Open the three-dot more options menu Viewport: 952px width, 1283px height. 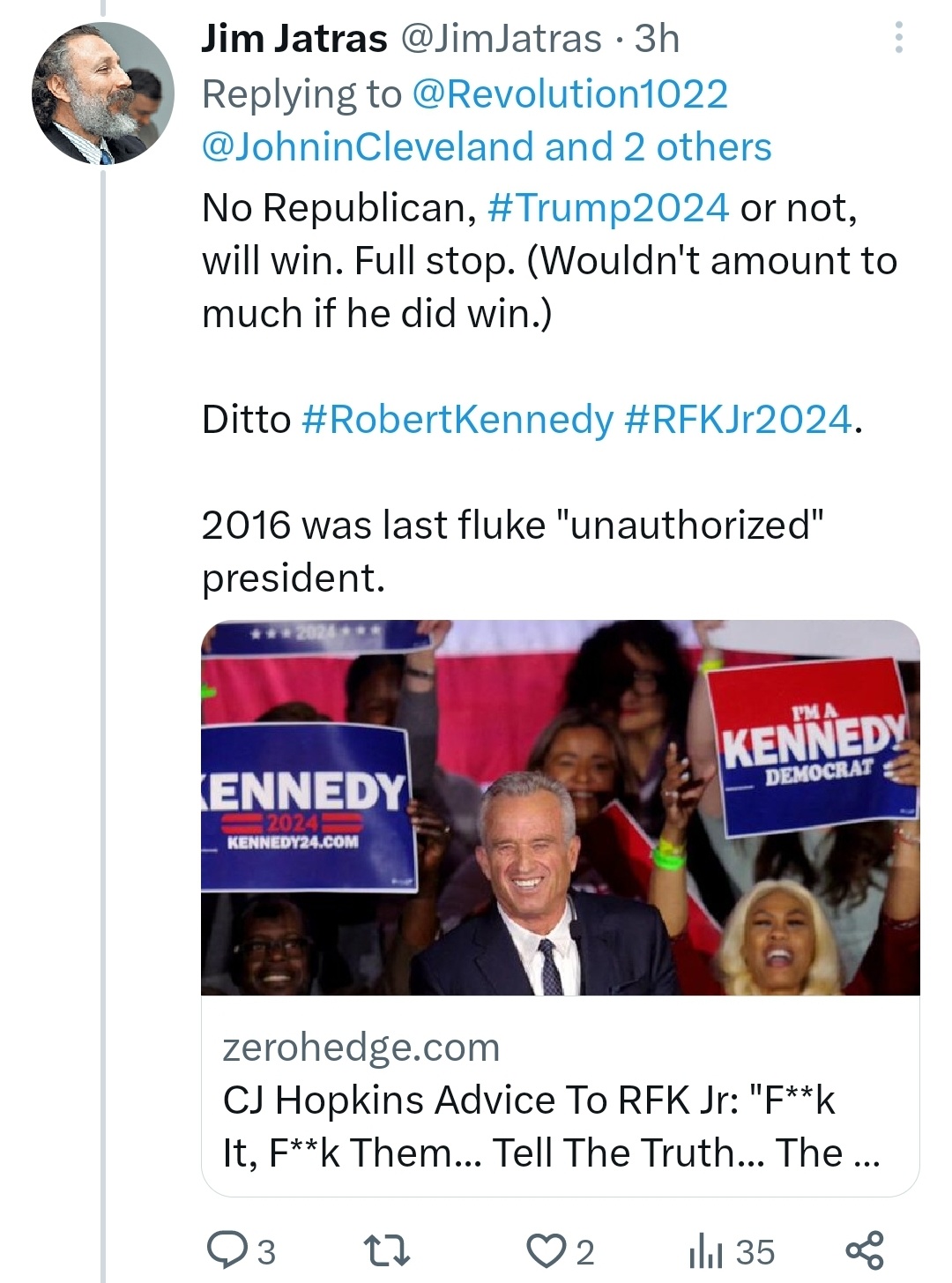click(x=898, y=38)
